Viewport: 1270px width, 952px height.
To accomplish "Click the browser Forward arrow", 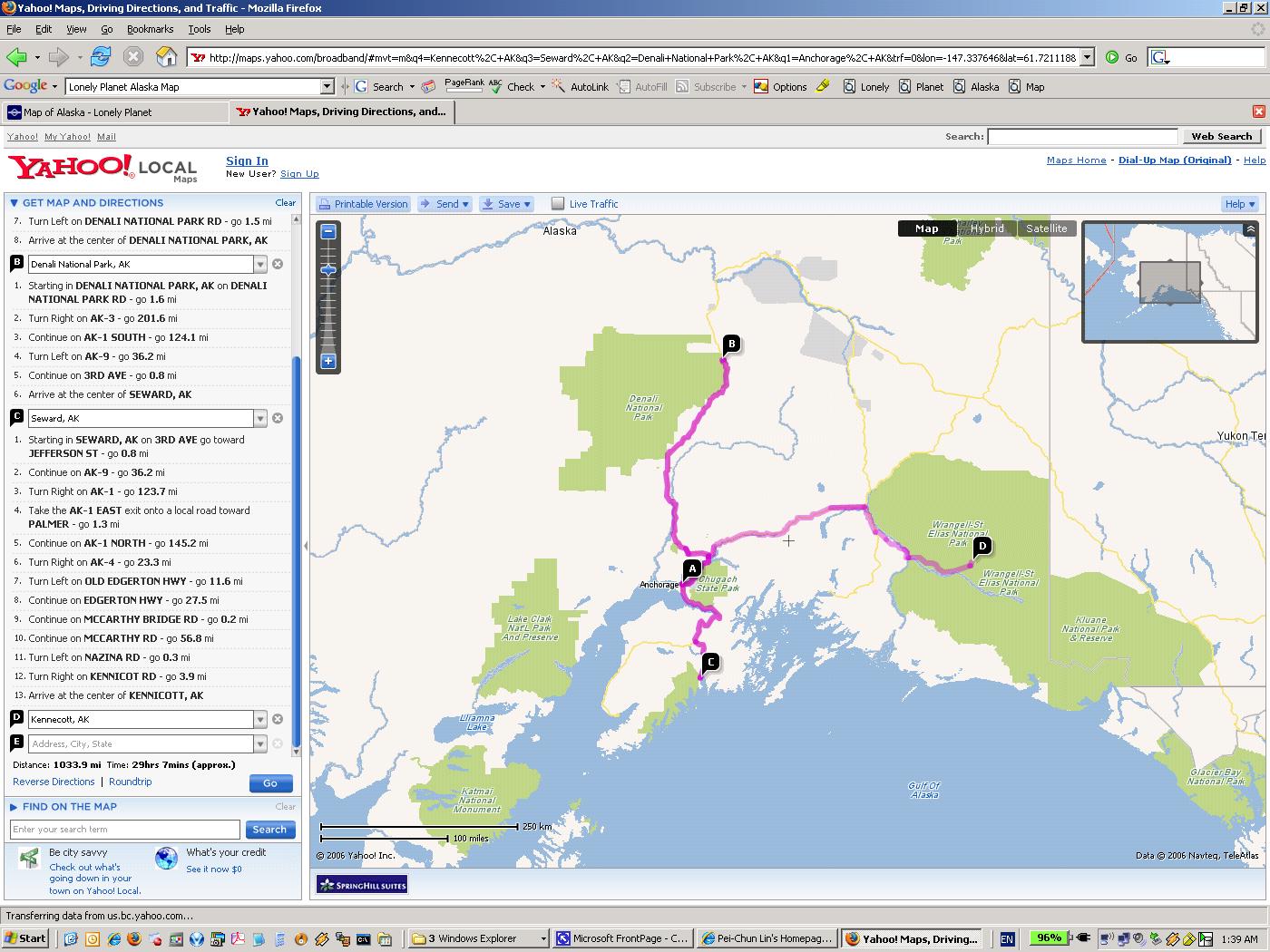I will (59, 57).
